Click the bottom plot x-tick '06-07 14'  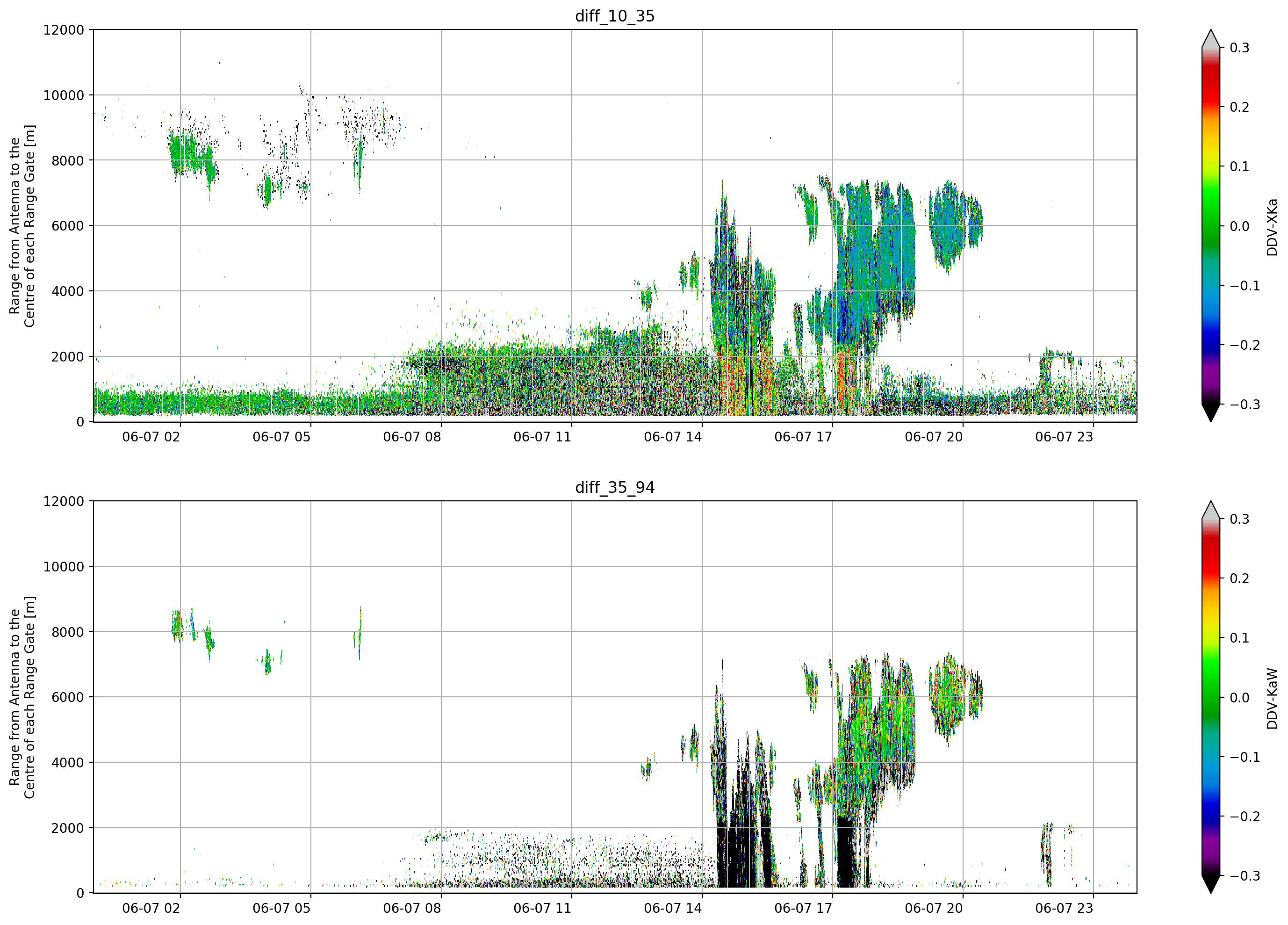[x=673, y=909]
